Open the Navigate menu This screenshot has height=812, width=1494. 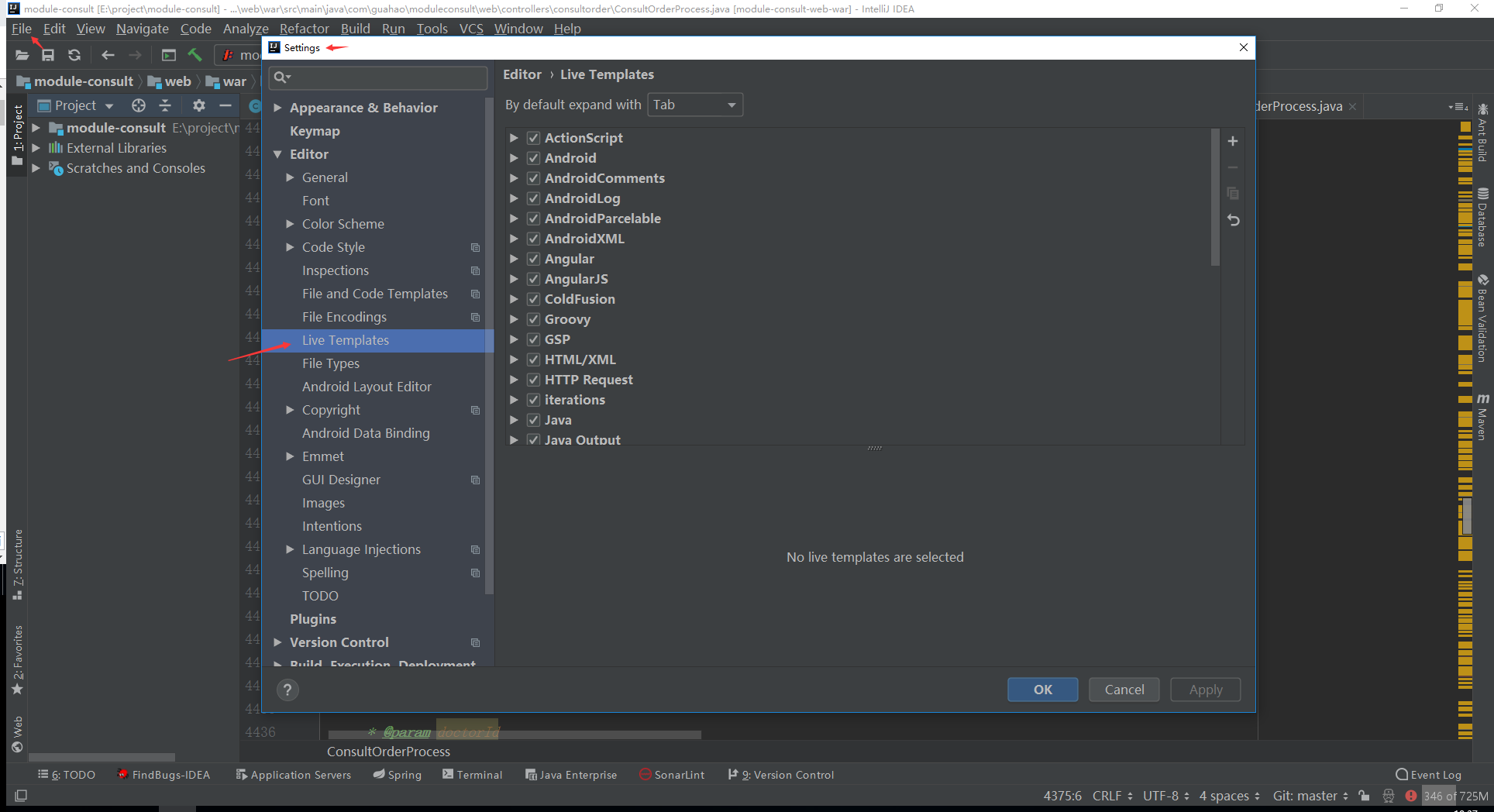(143, 29)
